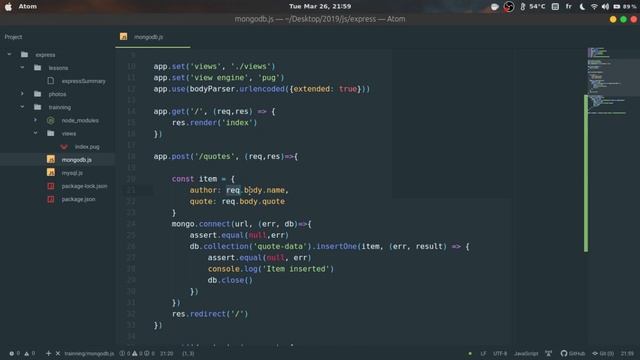Select the mongodb.js editor tab

click(x=153, y=37)
